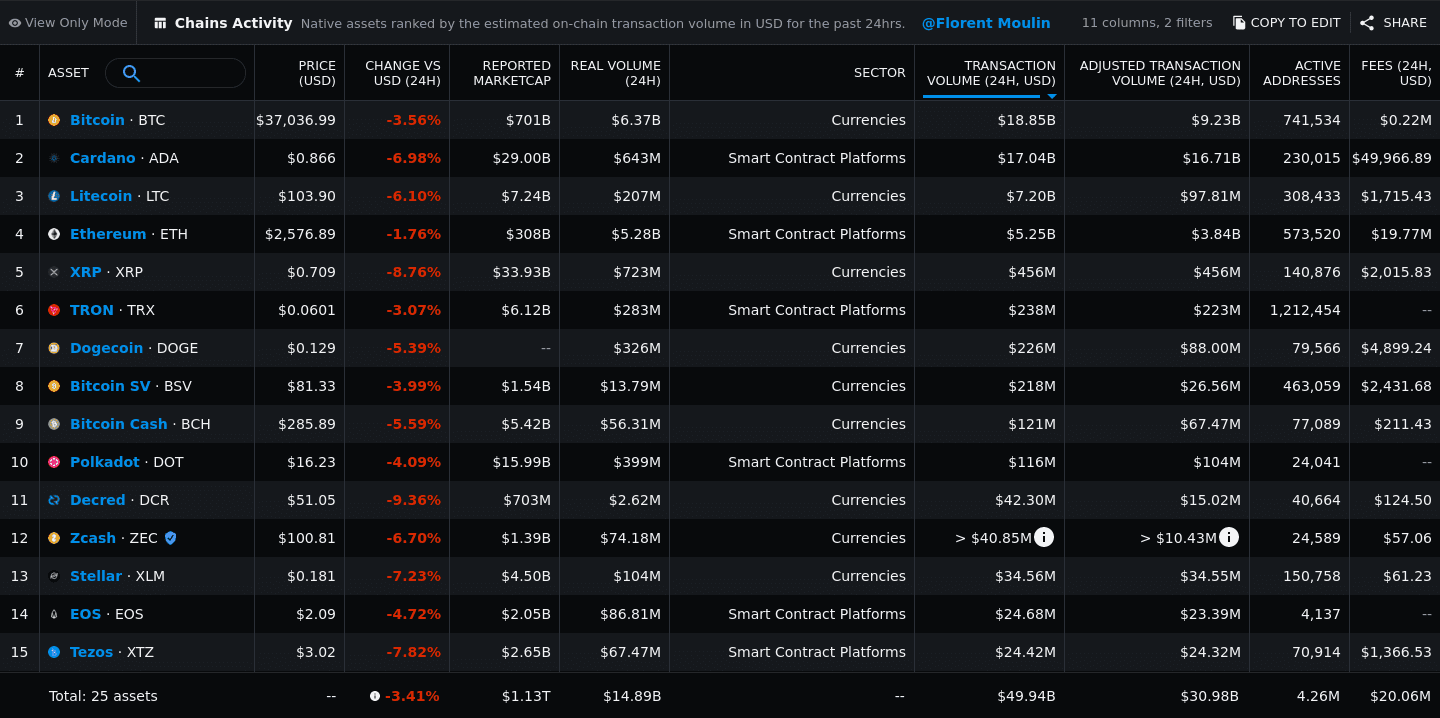Click the verified badge next to Zcash ZEC

[170, 537]
